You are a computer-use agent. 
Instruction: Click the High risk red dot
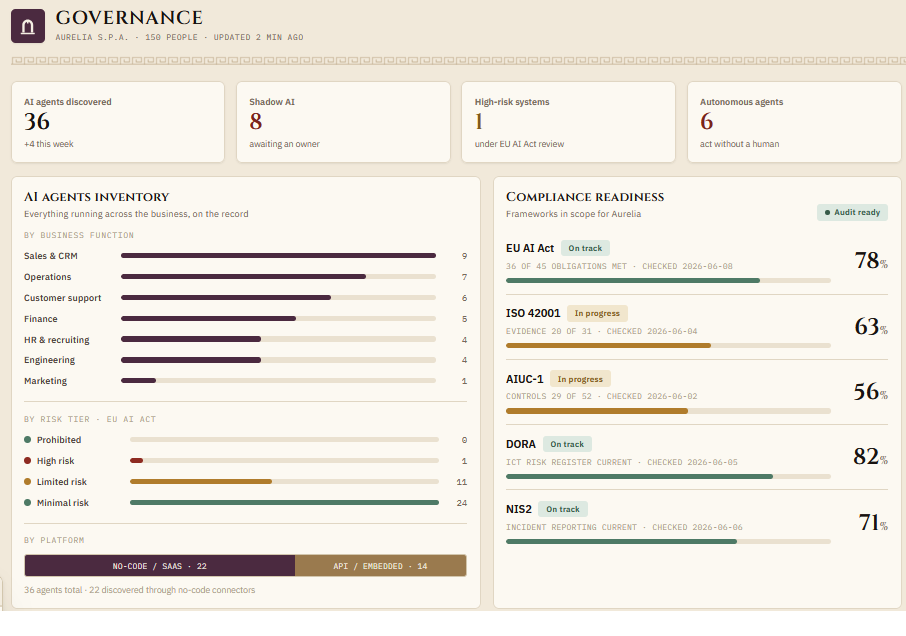27,460
